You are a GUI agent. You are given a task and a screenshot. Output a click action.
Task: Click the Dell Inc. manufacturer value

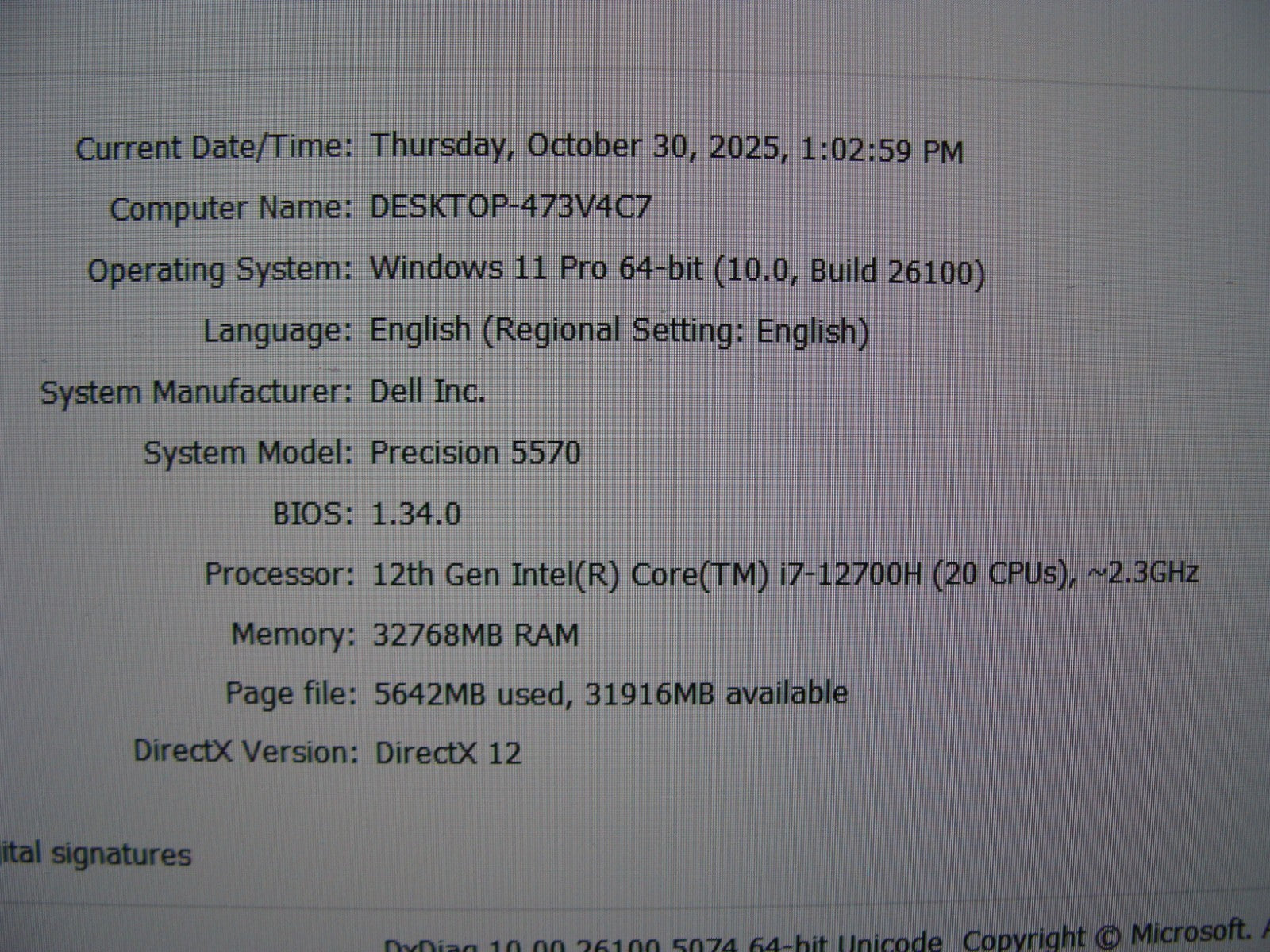click(x=427, y=391)
